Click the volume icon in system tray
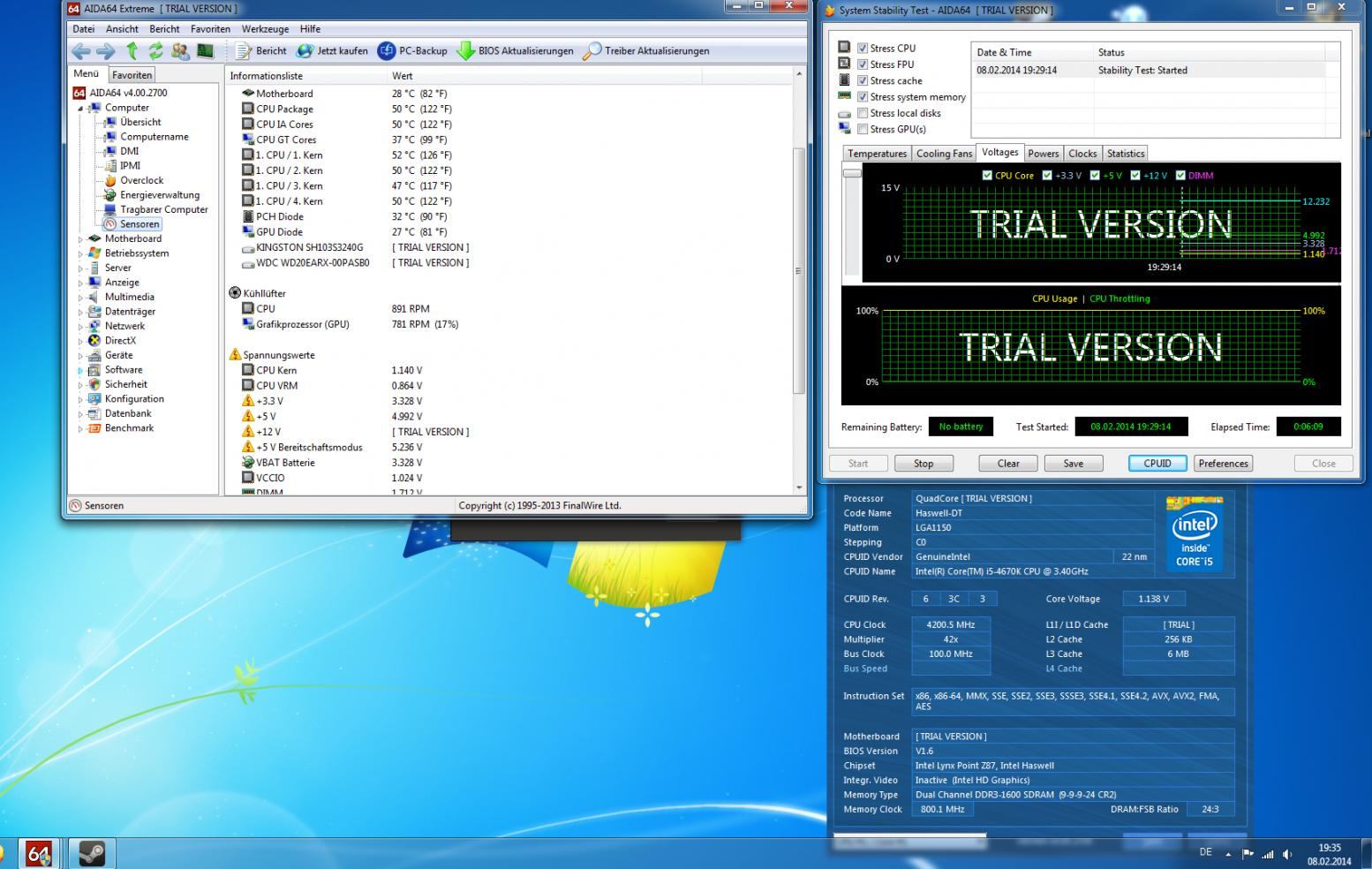The width and height of the screenshot is (1372, 869). 1287,854
